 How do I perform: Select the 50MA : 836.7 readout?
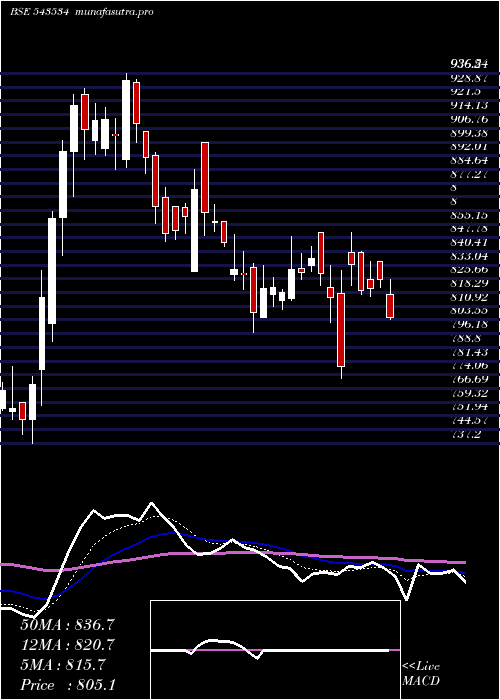[66, 625]
